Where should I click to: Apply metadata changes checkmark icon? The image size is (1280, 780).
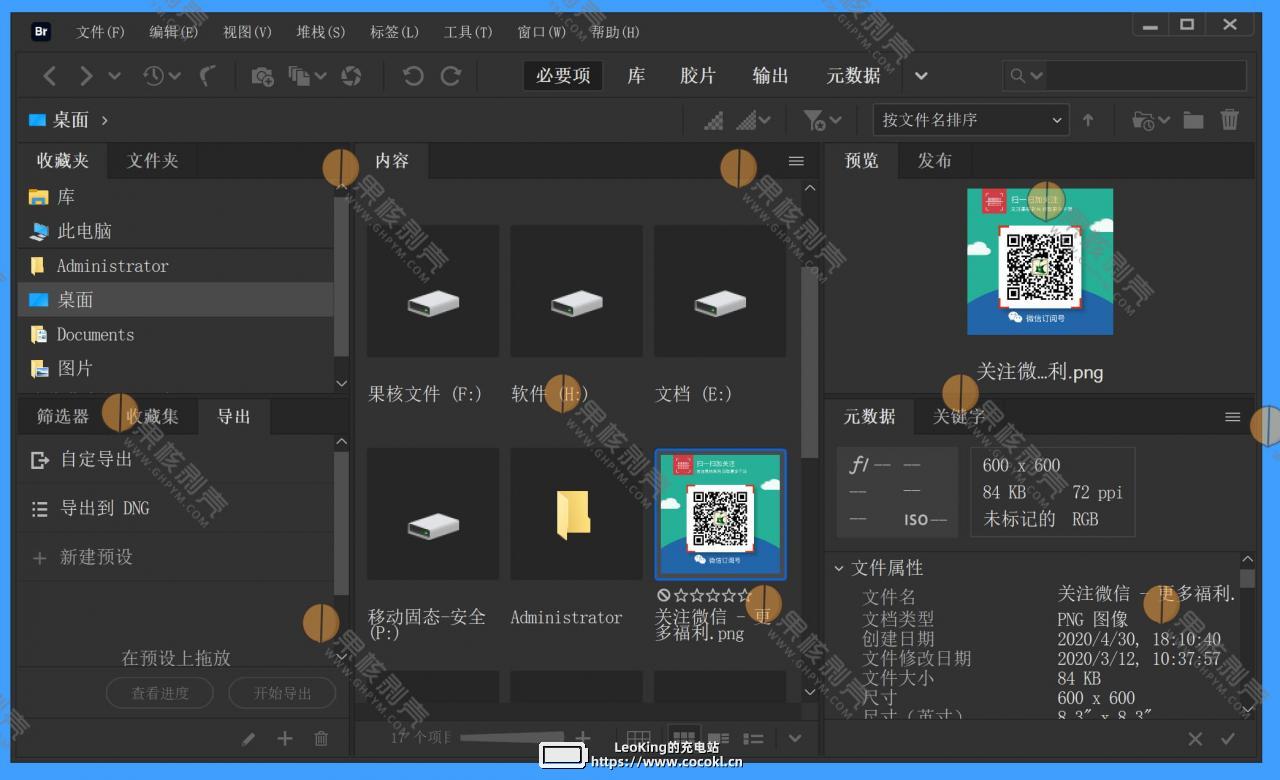coord(1228,739)
